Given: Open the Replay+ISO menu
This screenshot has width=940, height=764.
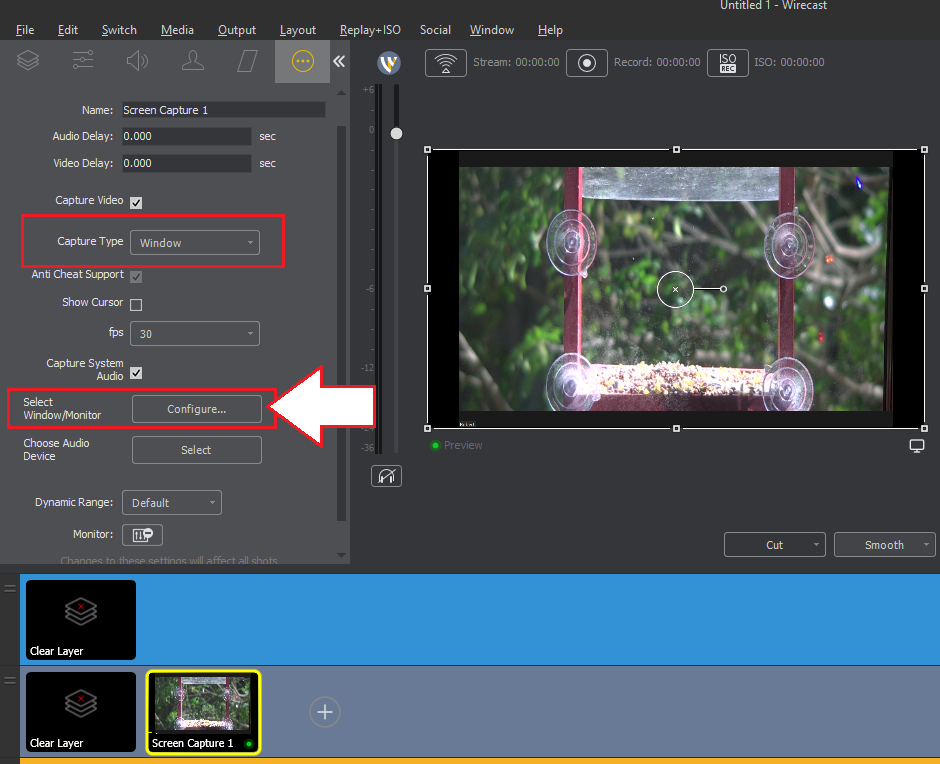Looking at the screenshot, I should point(370,30).
